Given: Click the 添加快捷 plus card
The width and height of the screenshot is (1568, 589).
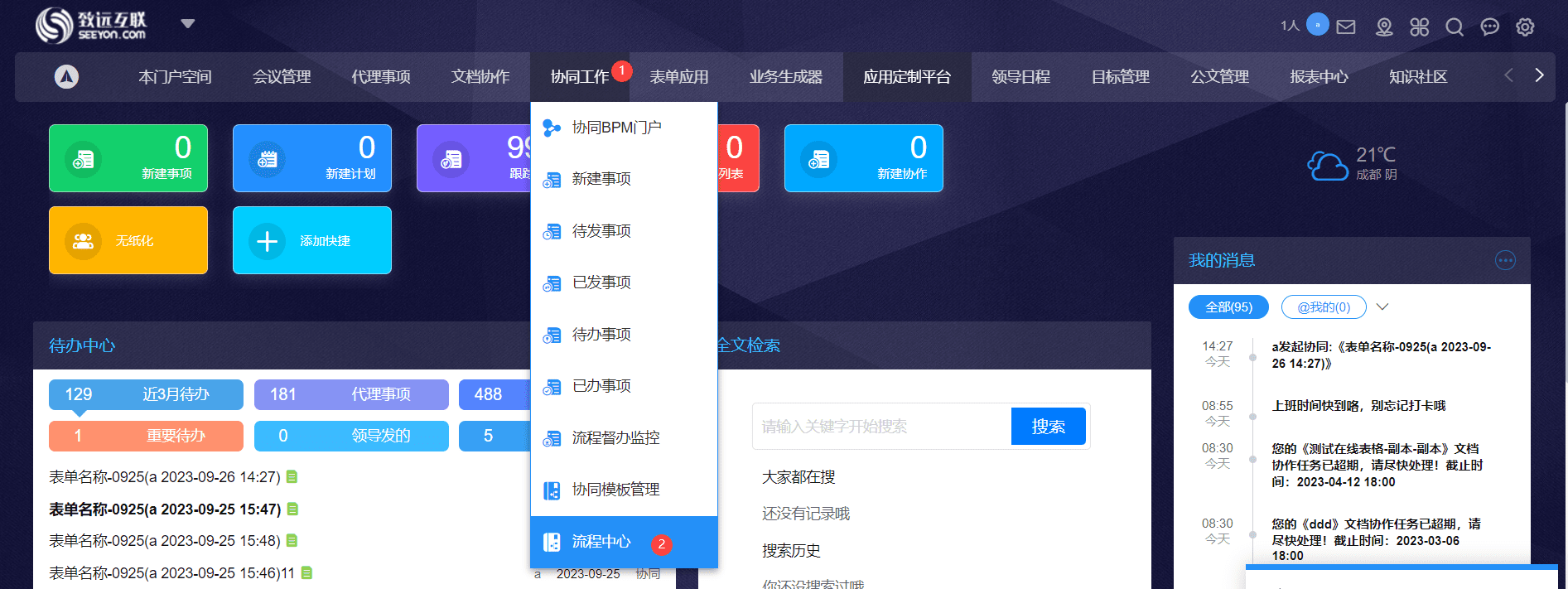Looking at the screenshot, I should tap(312, 240).
